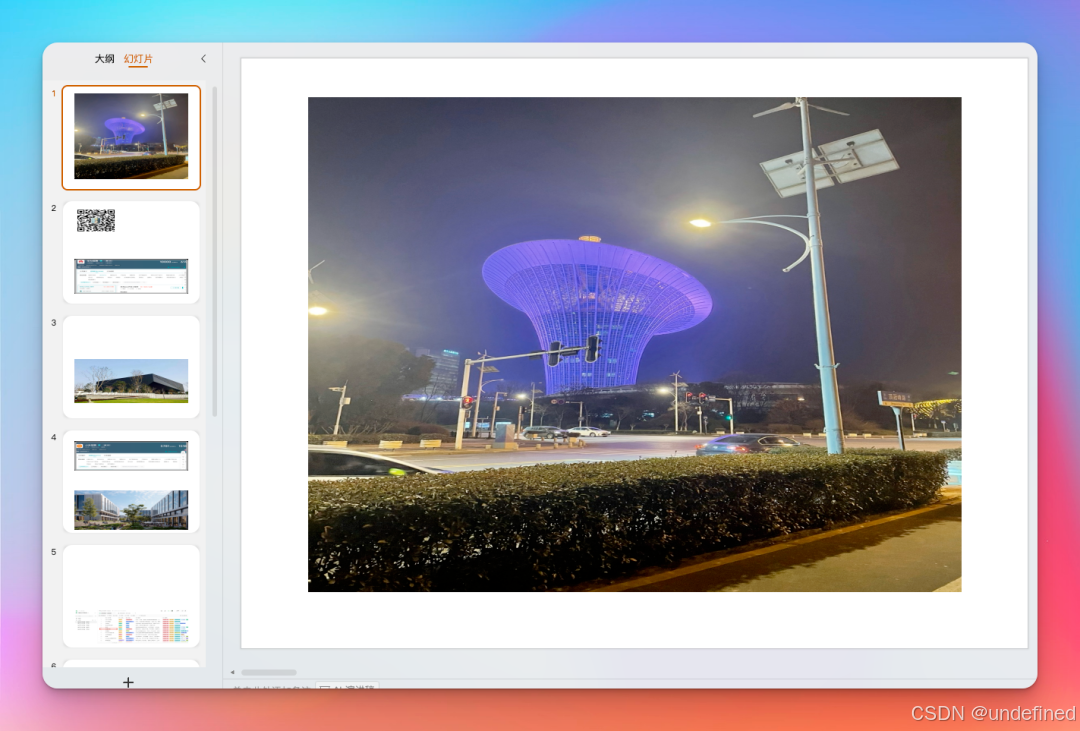Select slide 4 thumbnail with office courtyard
Image resolution: width=1080 pixels, height=731 pixels.
tap(131, 482)
